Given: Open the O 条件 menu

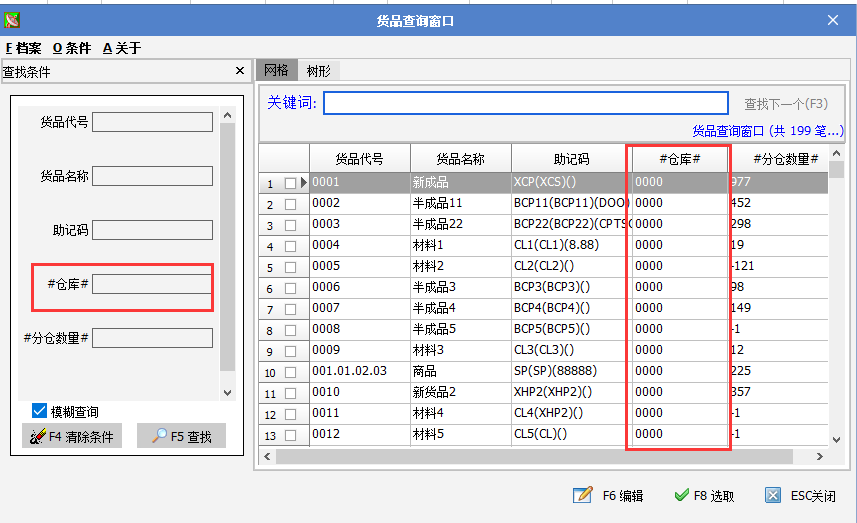Looking at the screenshot, I should tap(71, 48).
